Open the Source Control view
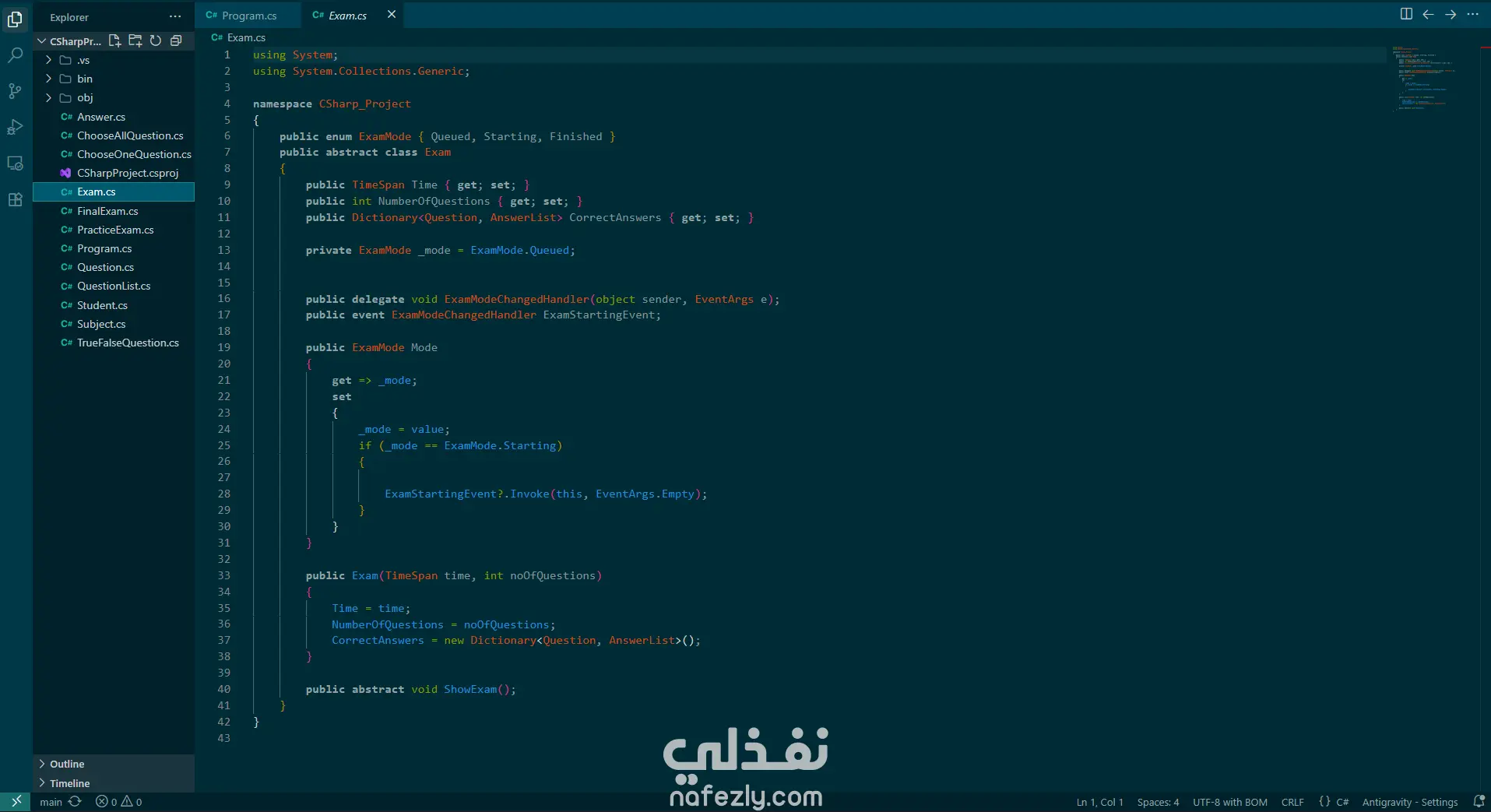 [15, 91]
